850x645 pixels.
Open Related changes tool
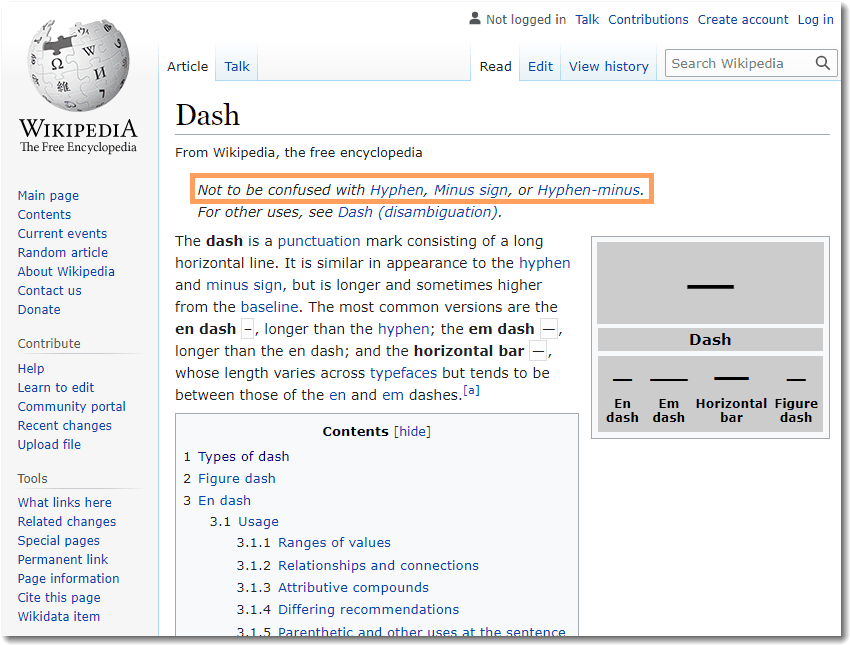[x=67, y=521]
